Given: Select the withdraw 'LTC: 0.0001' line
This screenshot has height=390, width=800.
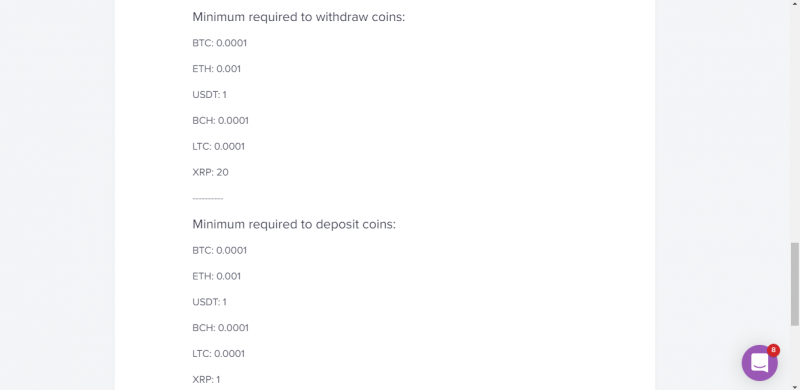Looking at the screenshot, I should (218, 147).
